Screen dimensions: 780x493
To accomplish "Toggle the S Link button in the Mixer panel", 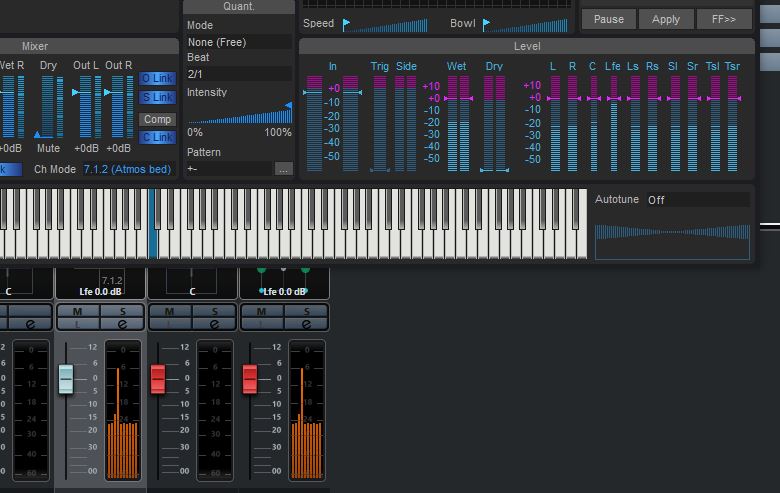I will [x=157, y=98].
